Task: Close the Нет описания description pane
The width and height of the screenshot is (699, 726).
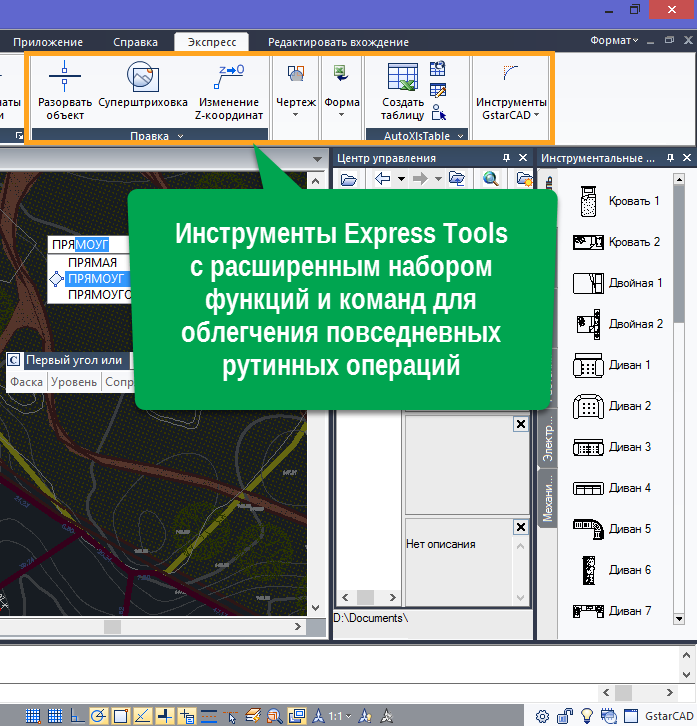Action: pyautogui.click(x=521, y=527)
